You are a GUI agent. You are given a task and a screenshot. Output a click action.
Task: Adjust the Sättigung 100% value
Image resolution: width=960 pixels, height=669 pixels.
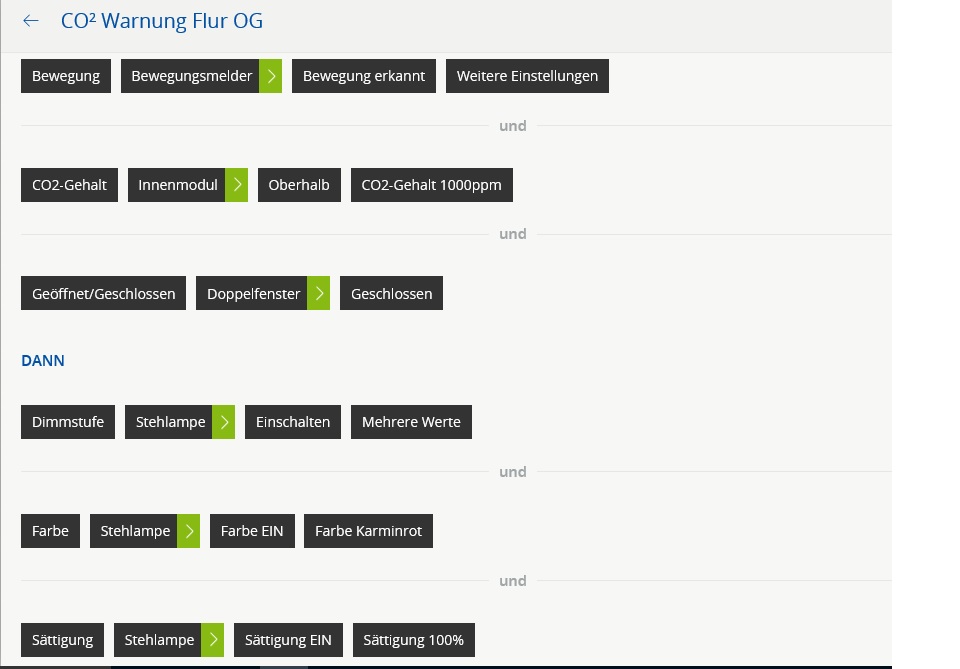tap(413, 640)
